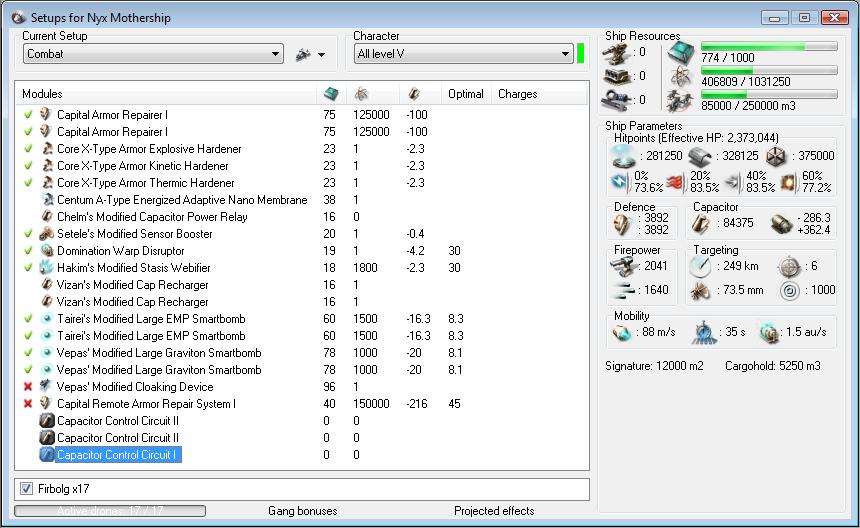Screen dimensions: 860x528
Task: Open the Character dropdown showing All level V
Action: [462, 54]
